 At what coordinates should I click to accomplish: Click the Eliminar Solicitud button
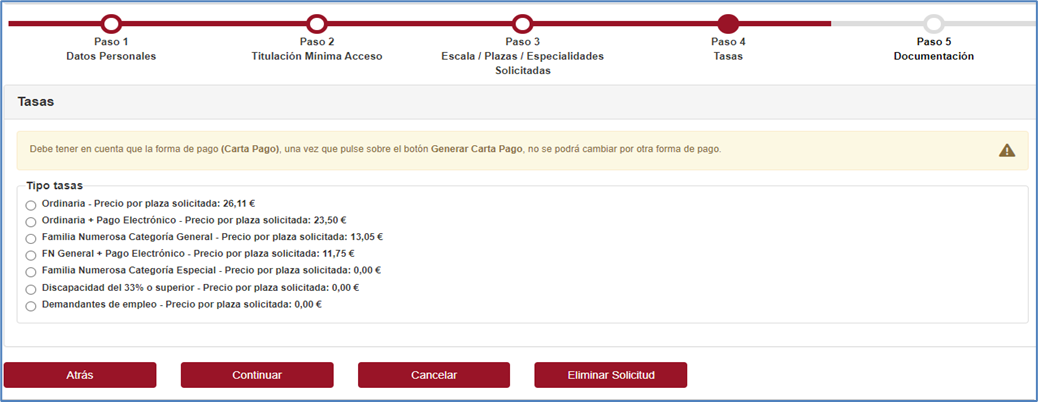click(610, 375)
